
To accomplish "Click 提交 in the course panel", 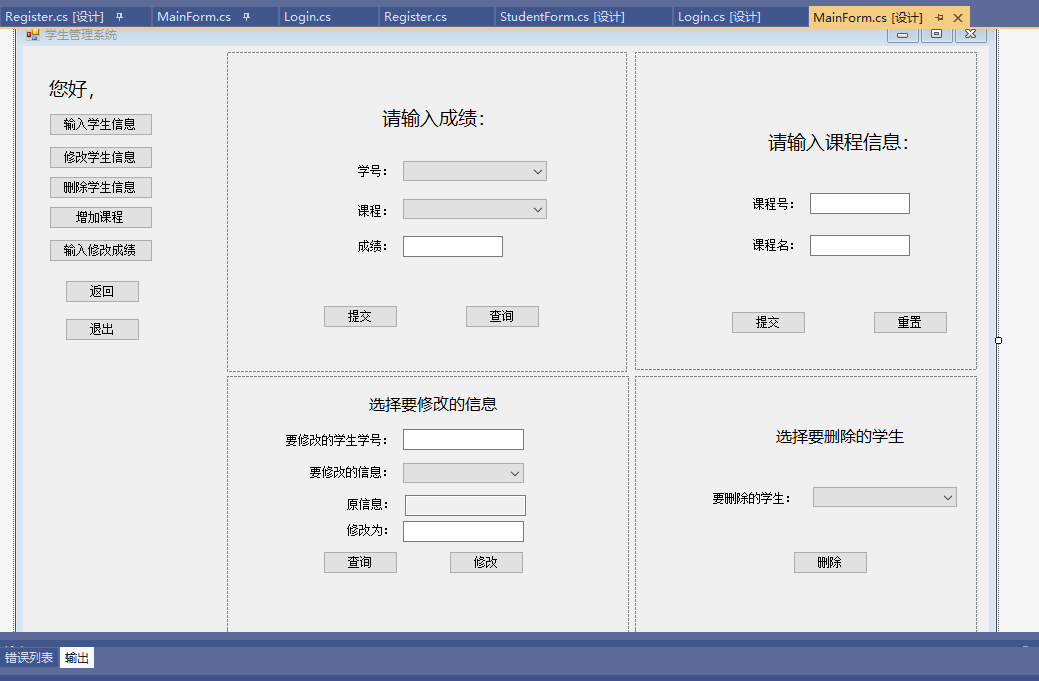I will [768, 323].
